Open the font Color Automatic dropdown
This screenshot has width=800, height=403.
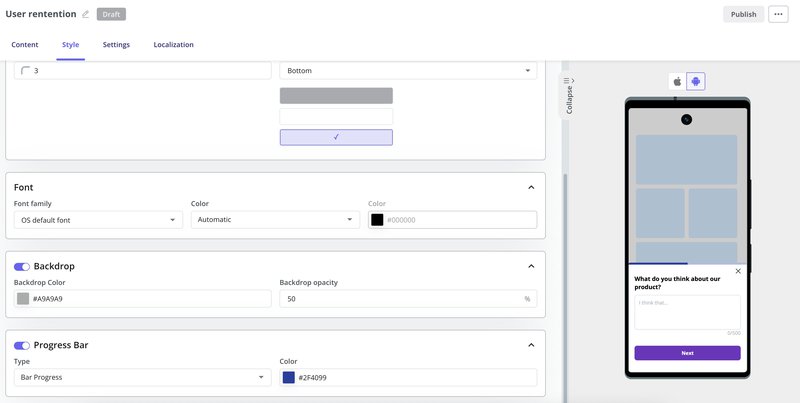pyautogui.click(x=276, y=220)
